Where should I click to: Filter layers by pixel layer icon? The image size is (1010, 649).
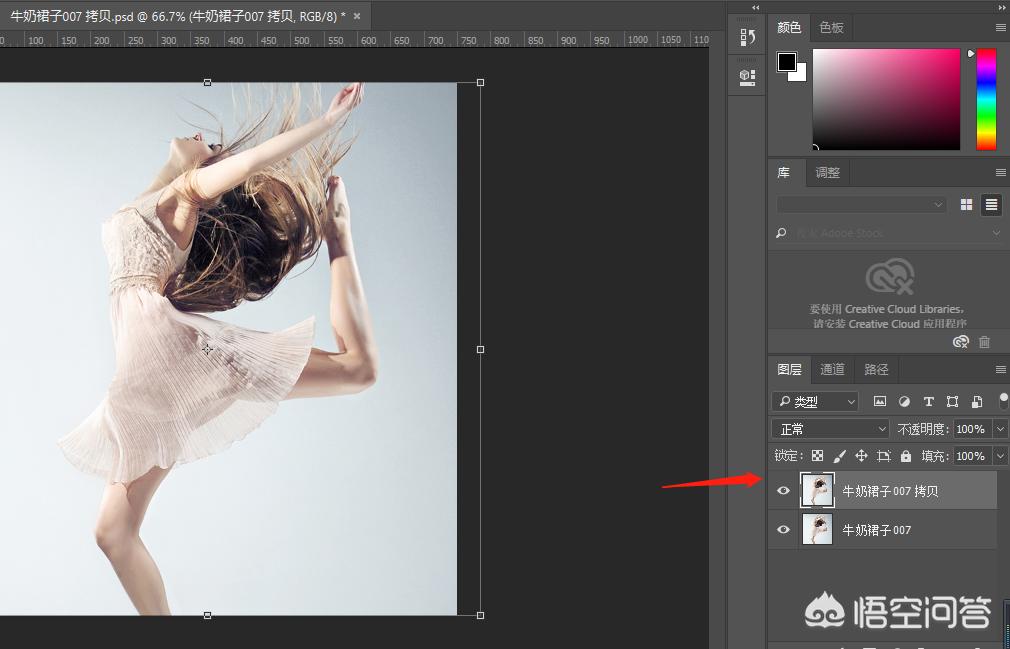click(880, 401)
